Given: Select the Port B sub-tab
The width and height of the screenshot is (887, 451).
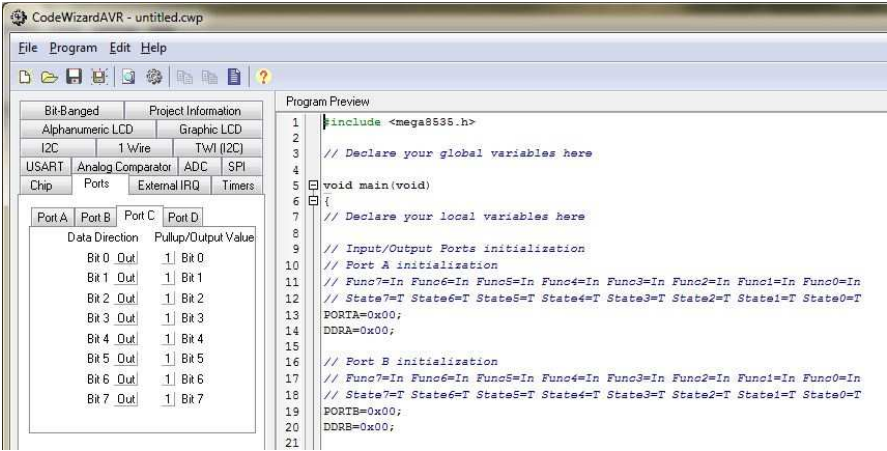Looking at the screenshot, I should click(x=95, y=217).
